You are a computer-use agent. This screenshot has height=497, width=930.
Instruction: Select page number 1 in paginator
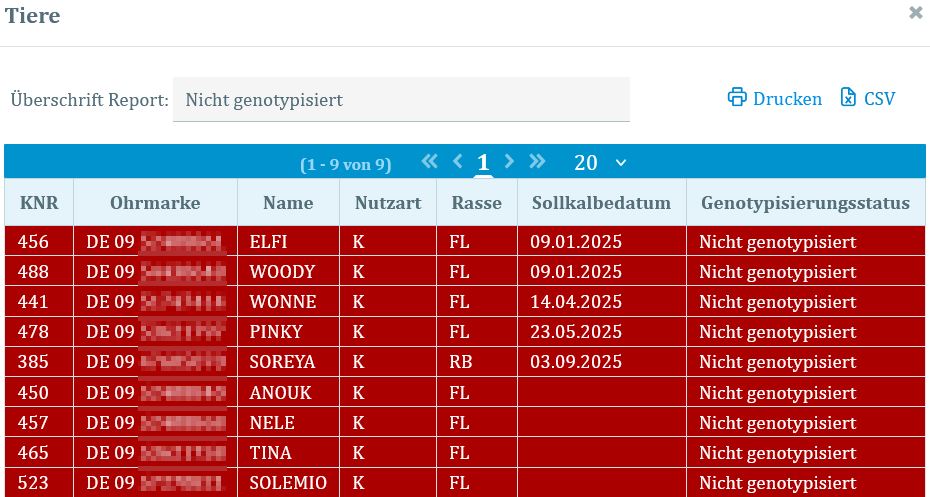483,163
